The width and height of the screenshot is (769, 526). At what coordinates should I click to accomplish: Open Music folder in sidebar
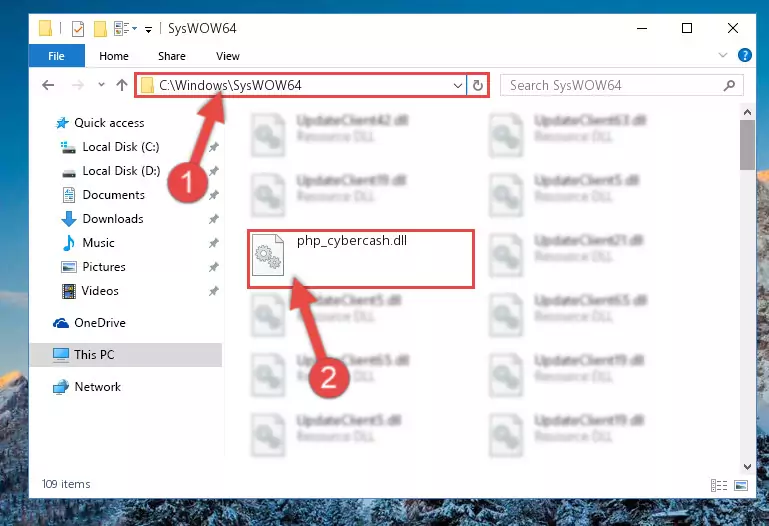(x=98, y=243)
